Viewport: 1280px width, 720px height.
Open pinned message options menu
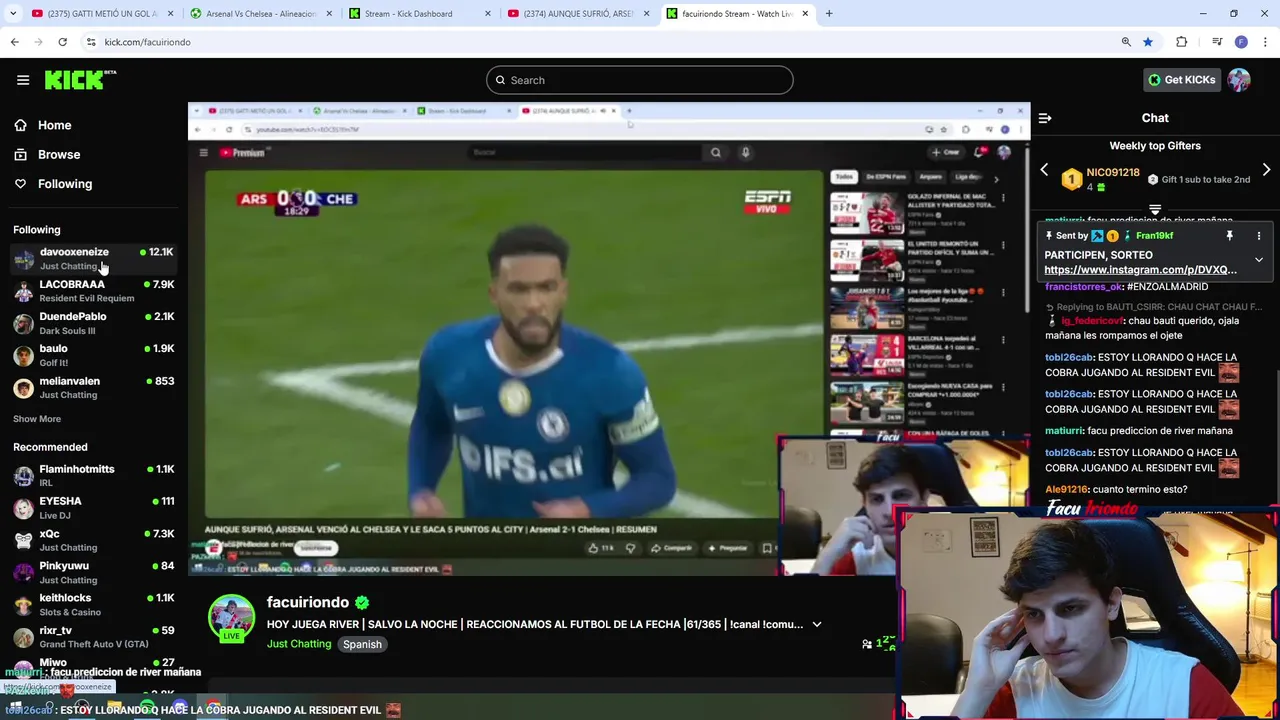[x=1259, y=236]
